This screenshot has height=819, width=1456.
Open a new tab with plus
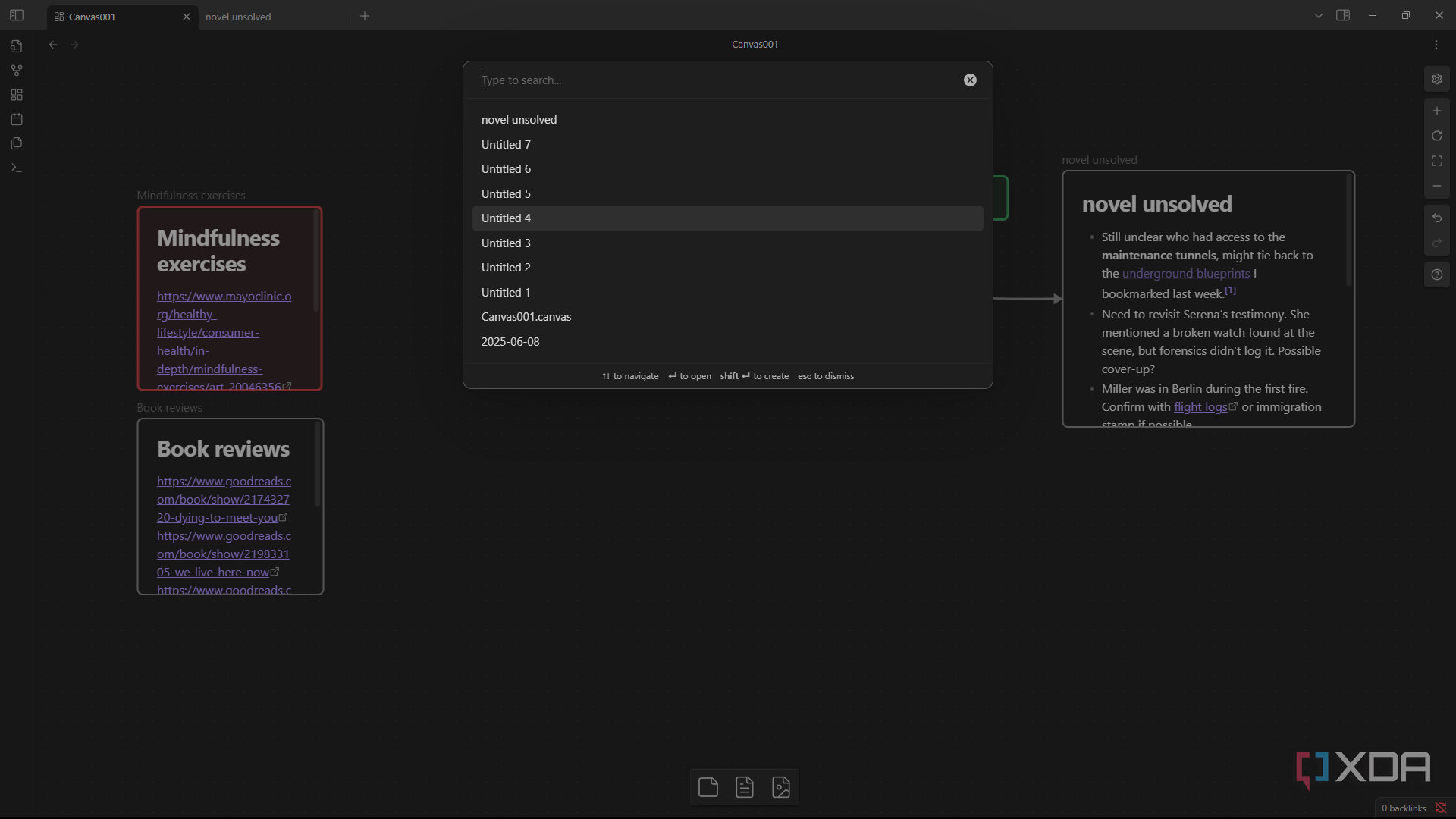(365, 16)
